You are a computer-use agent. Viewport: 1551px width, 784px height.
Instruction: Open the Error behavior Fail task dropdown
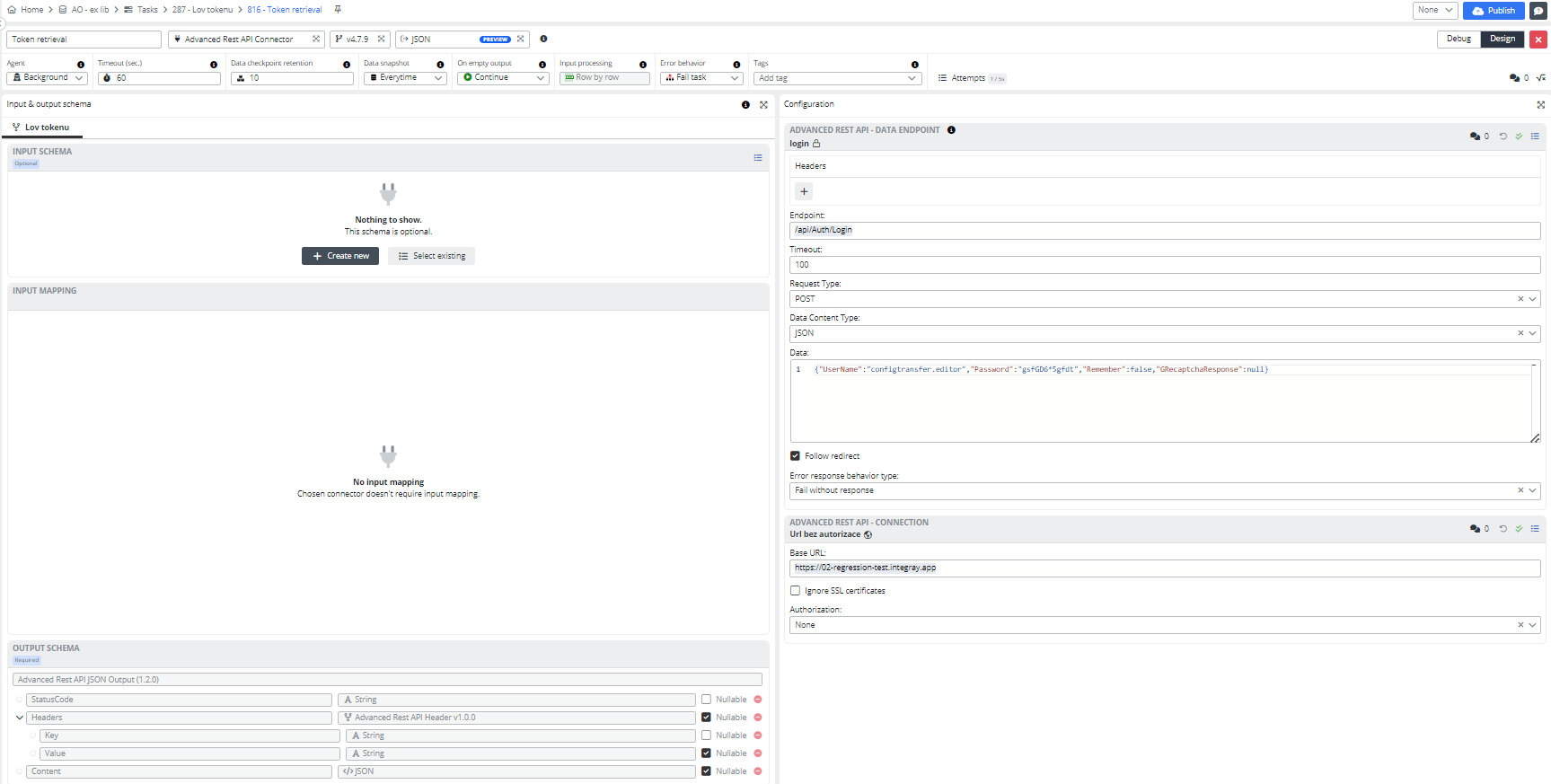tap(701, 78)
